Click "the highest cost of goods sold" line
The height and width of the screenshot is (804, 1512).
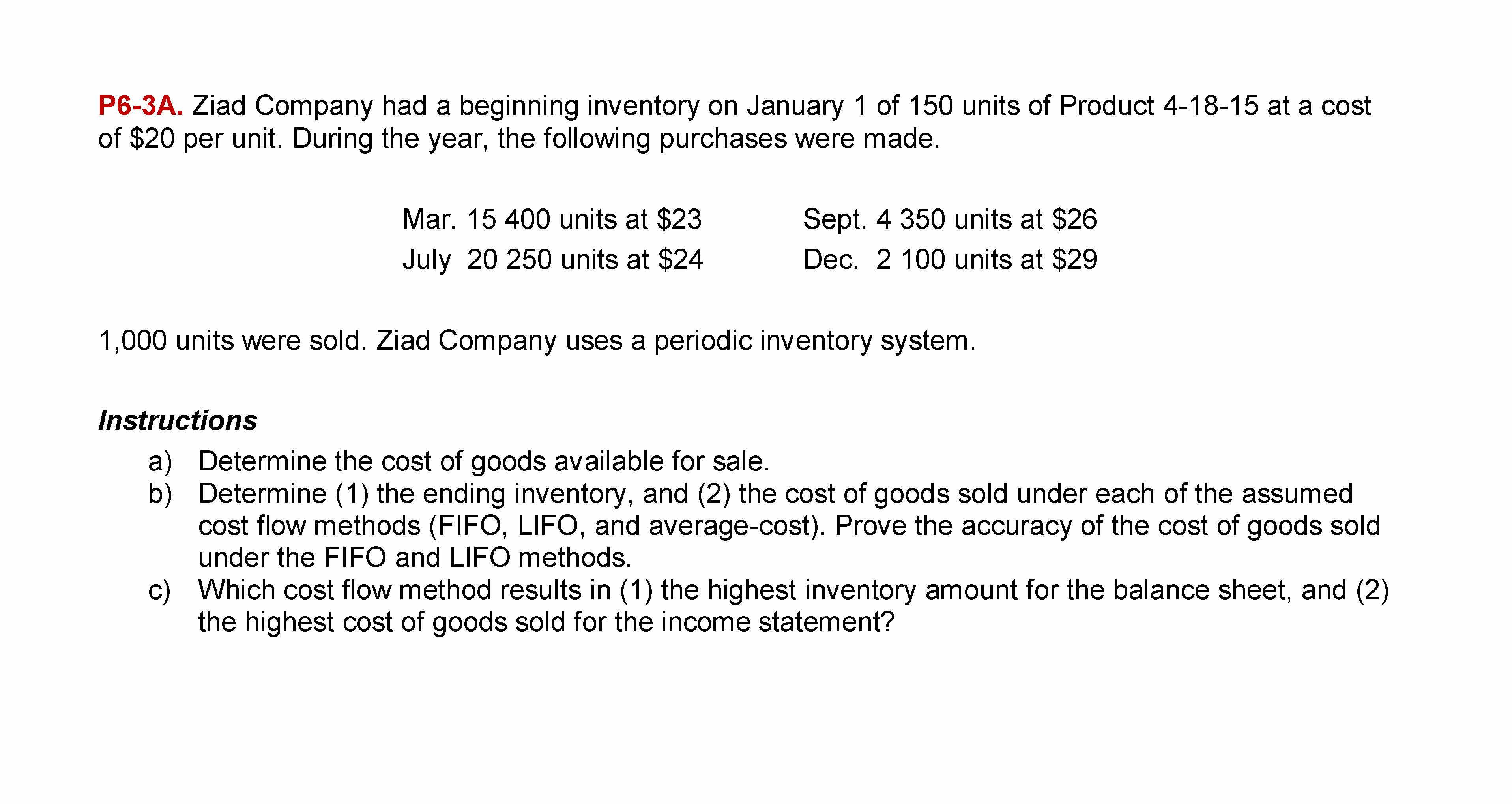pyautogui.click(x=545, y=622)
